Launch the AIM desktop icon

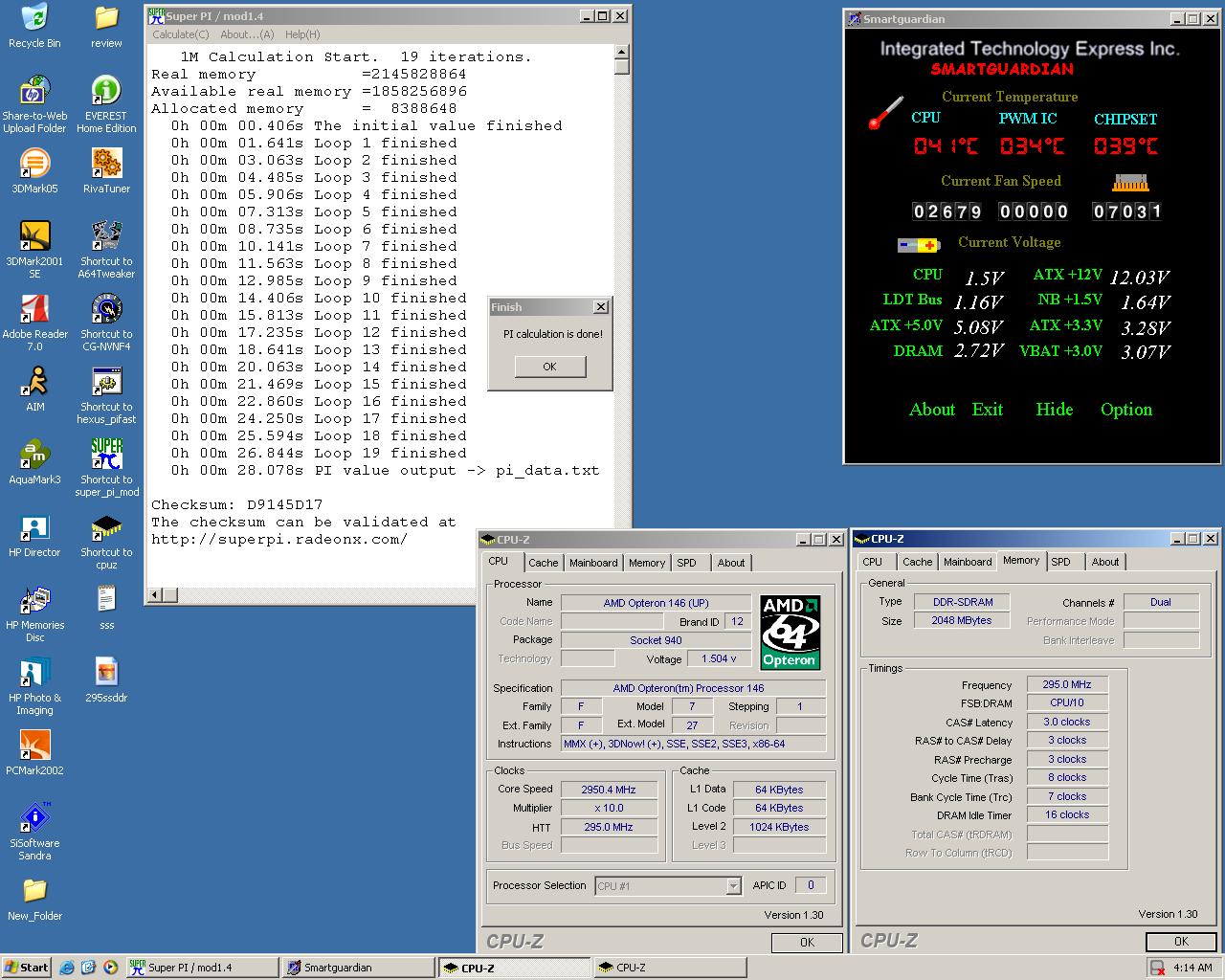coord(34,390)
